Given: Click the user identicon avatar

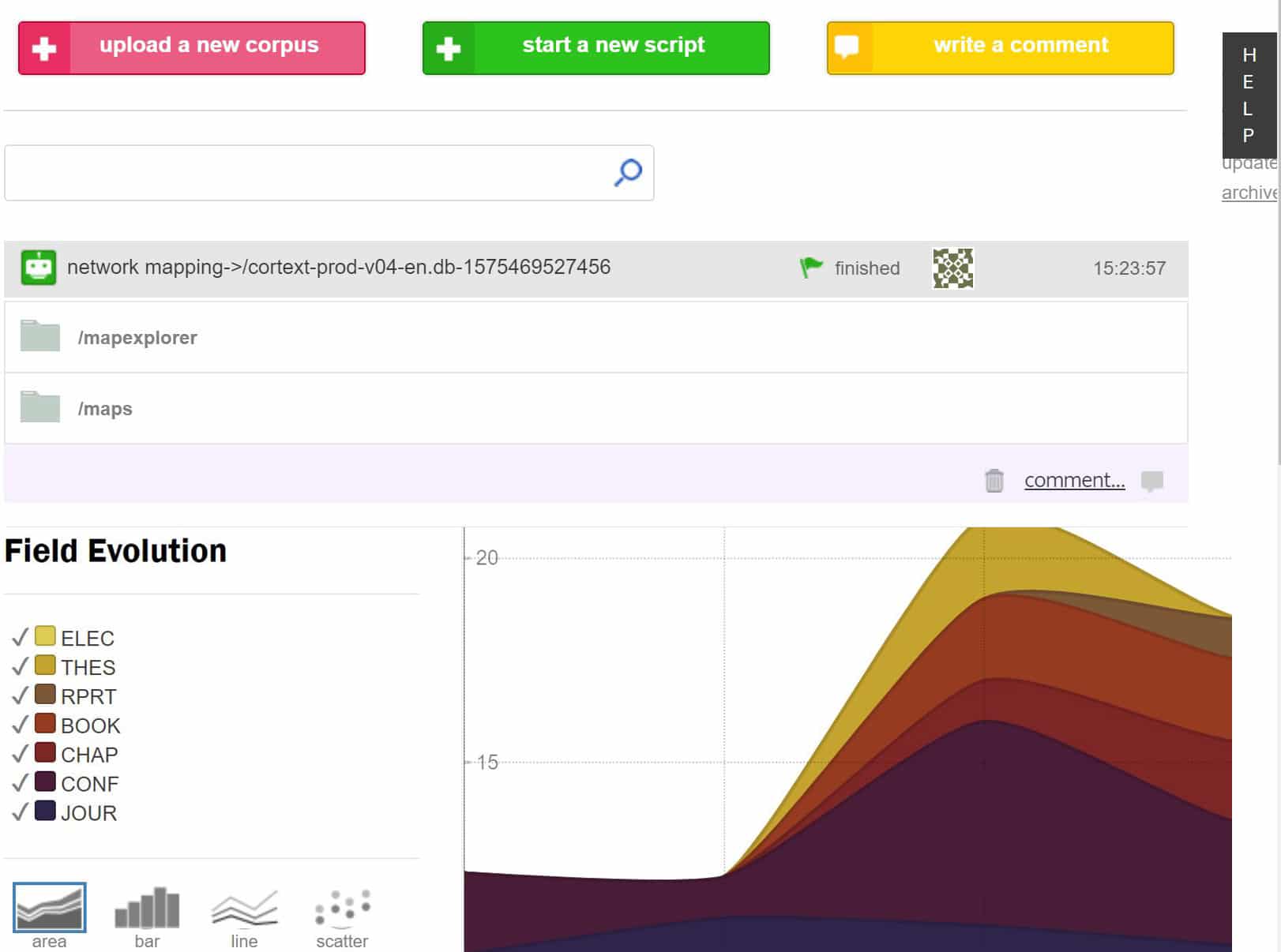Looking at the screenshot, I should point(953,268).
